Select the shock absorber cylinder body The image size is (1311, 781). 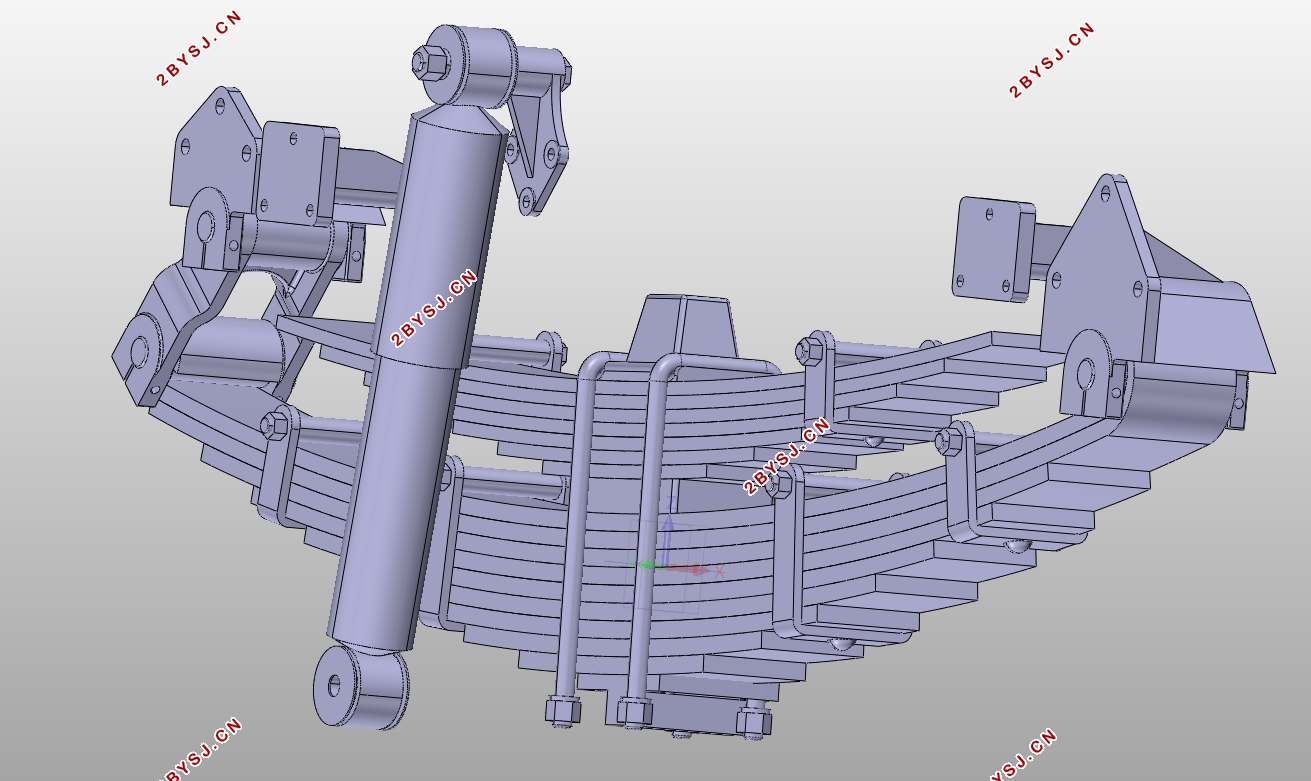(x=418, y=380)
